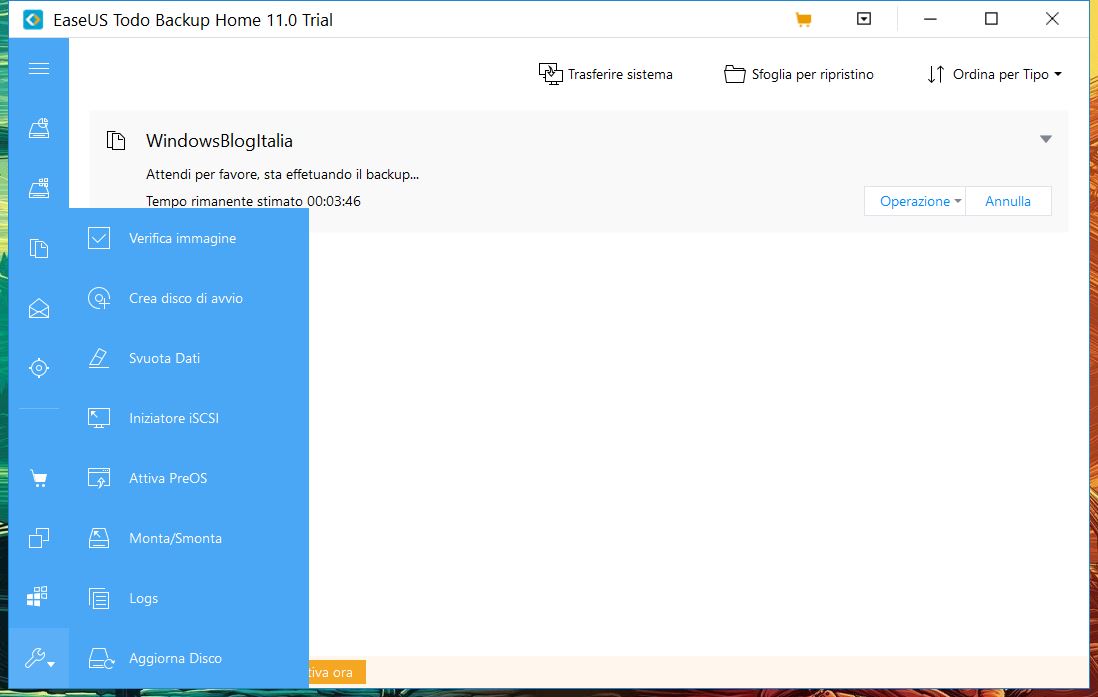Click the orange Attiva ora button

(x=337, y=672)
